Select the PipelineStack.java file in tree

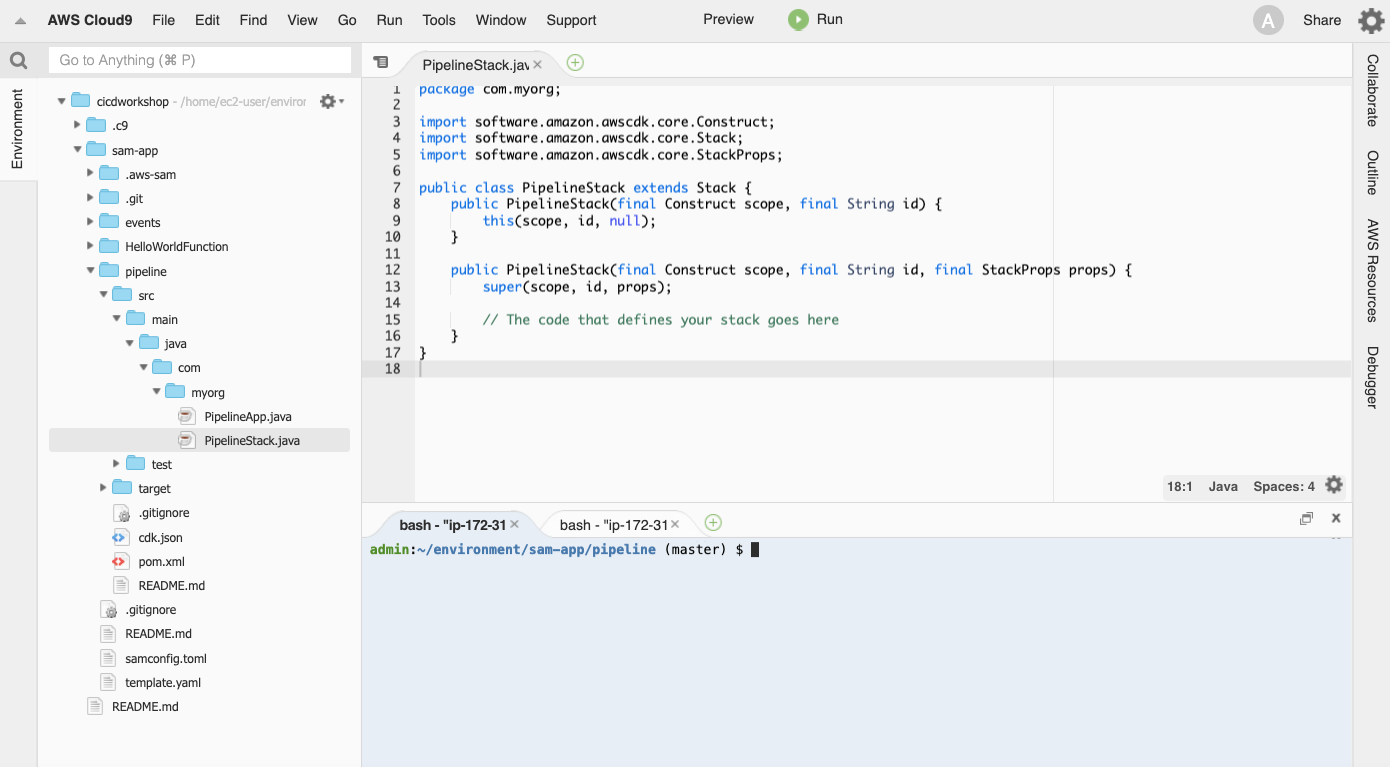click(x=199, y=440)
